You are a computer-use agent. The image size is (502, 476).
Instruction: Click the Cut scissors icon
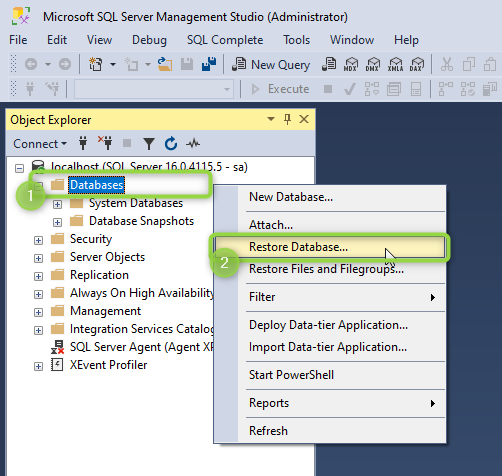(447, 64)
